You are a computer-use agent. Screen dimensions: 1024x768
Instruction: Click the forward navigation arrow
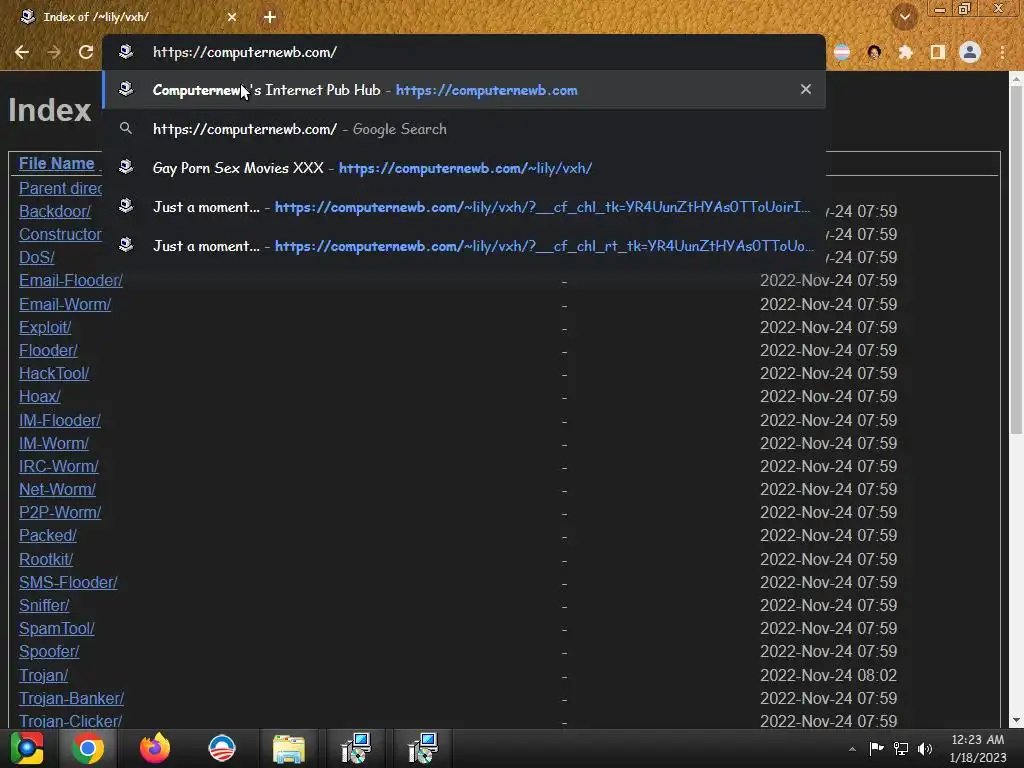coord(54,52)
